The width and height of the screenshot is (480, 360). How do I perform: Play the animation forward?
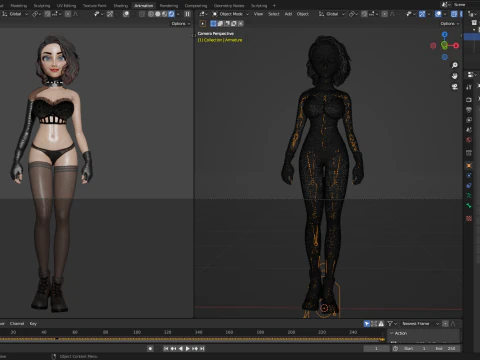pos(188,349)
